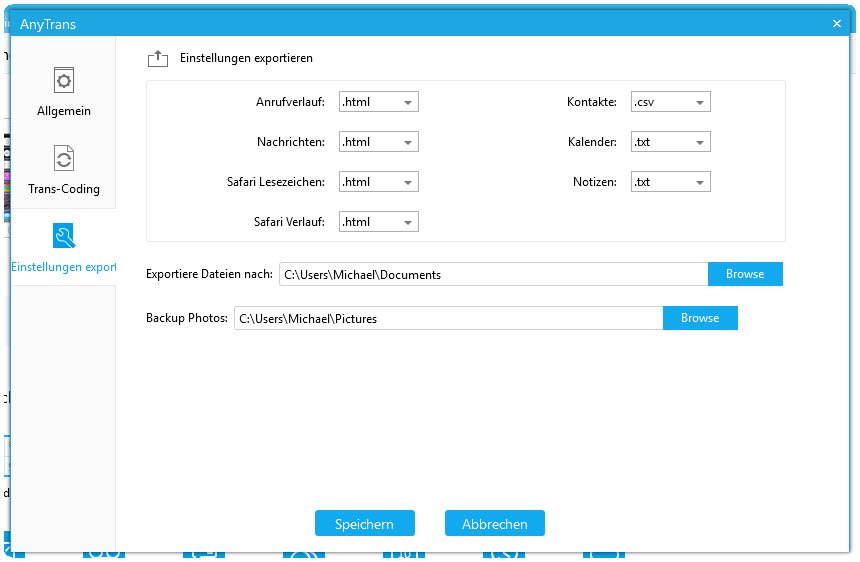Viewport: 860px width, 562px height.
Task: Click the Exportiere Dateien nach label
Action: pyautogui.click(x=210, y=274)
